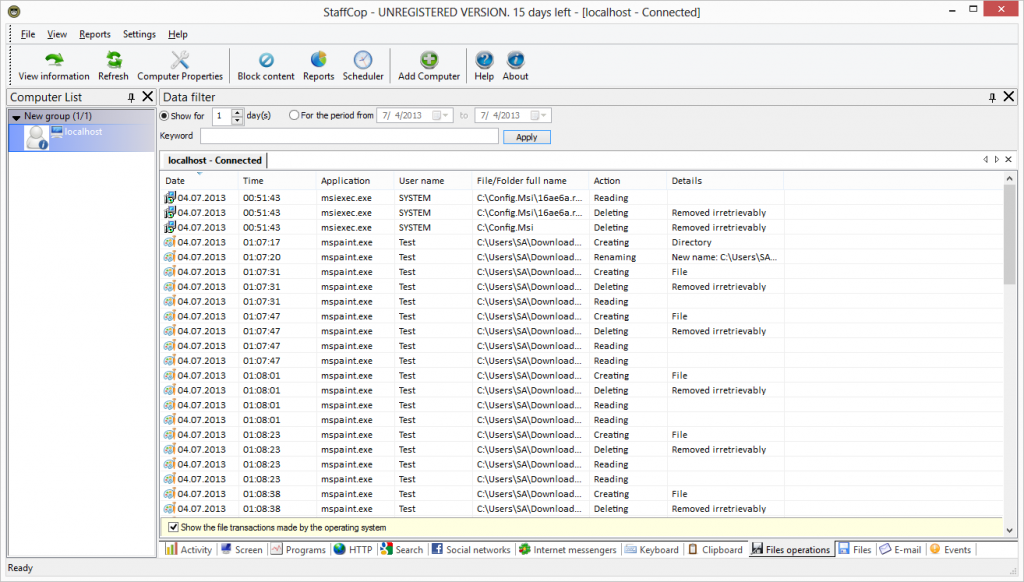Screen dimensions: 1024x582
Task: Select the 'For the period from' radio button
Action: [x=294, y=116]
